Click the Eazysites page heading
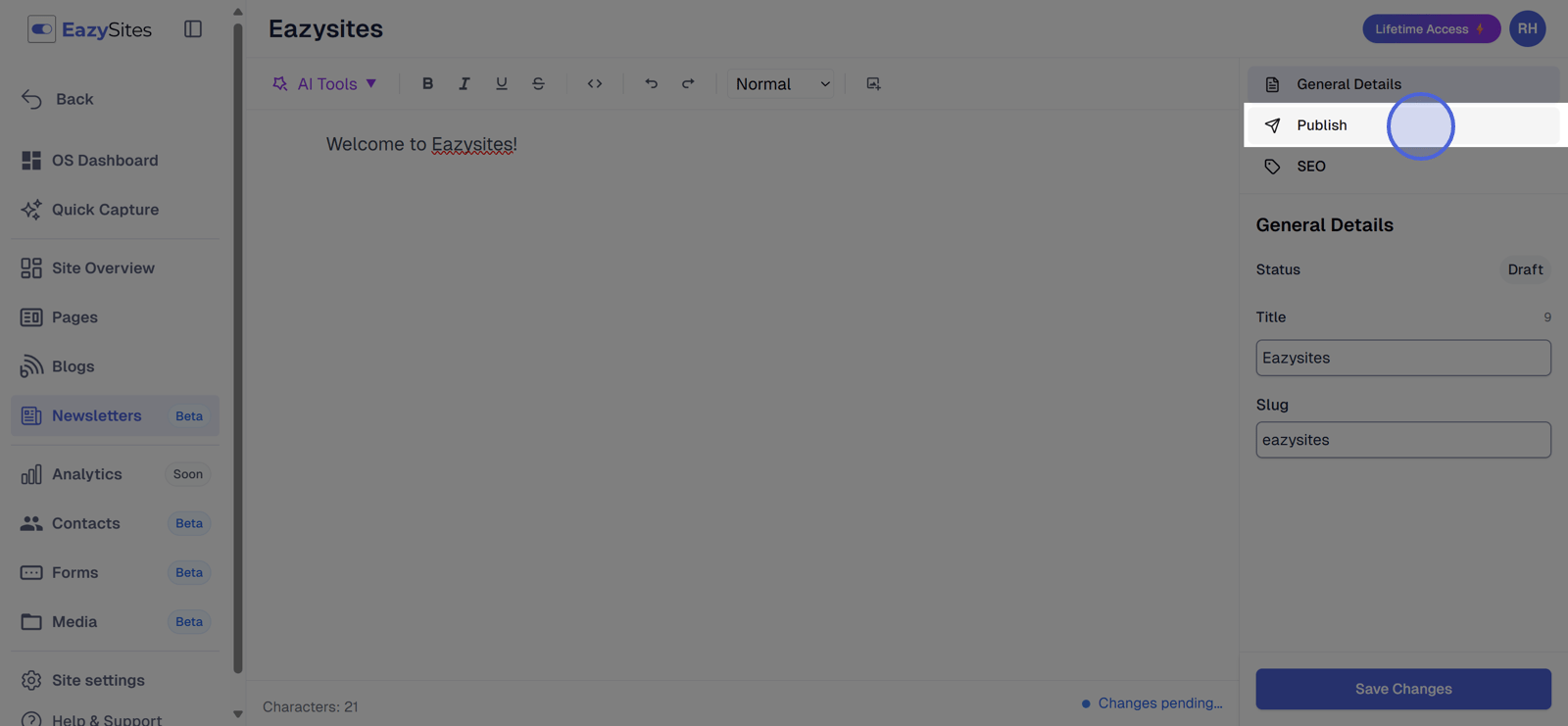The height and width of the screenshot is (726, 1568). (x=325, y=28)
